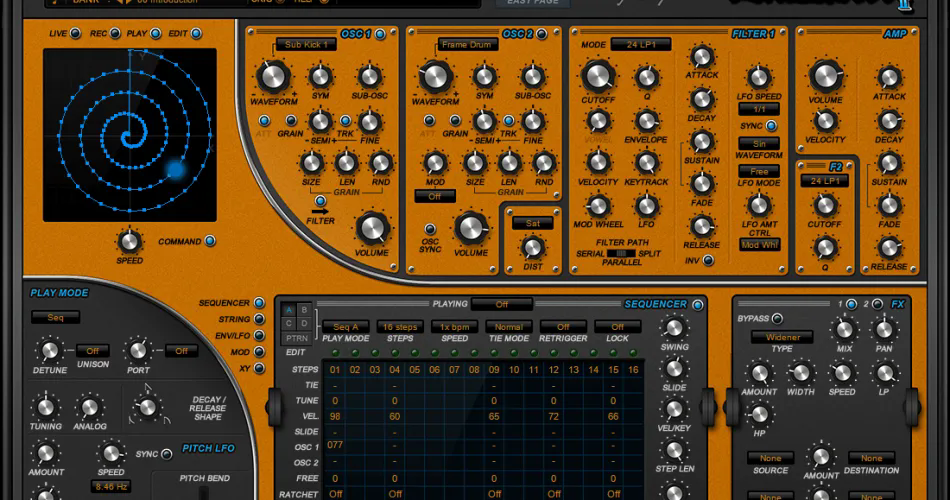Select the ENV/LFO page LED

(259, 335)
